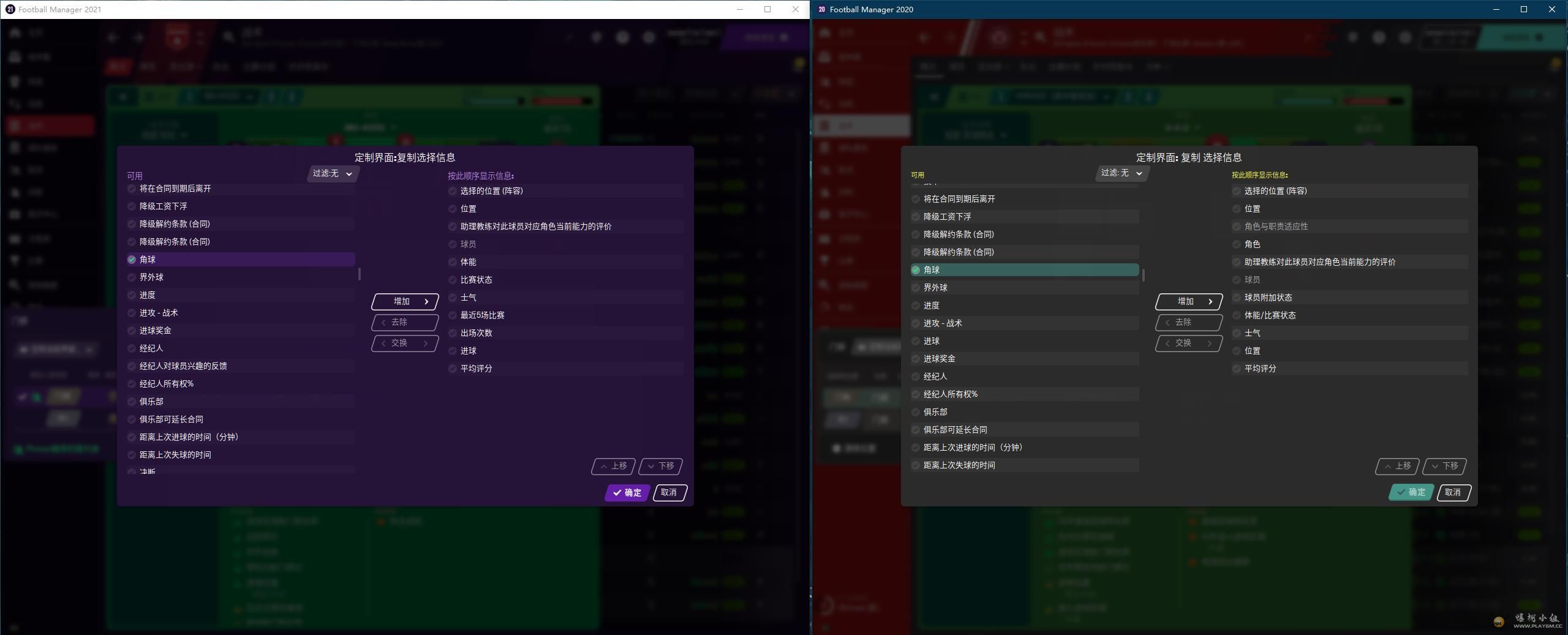Maximize the Football Manager 2020 window

(1524, 9)
